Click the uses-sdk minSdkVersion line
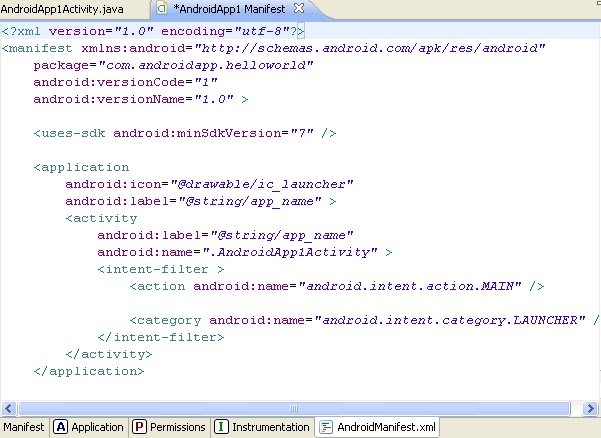 pyautogui.click(x=185, y=133)
